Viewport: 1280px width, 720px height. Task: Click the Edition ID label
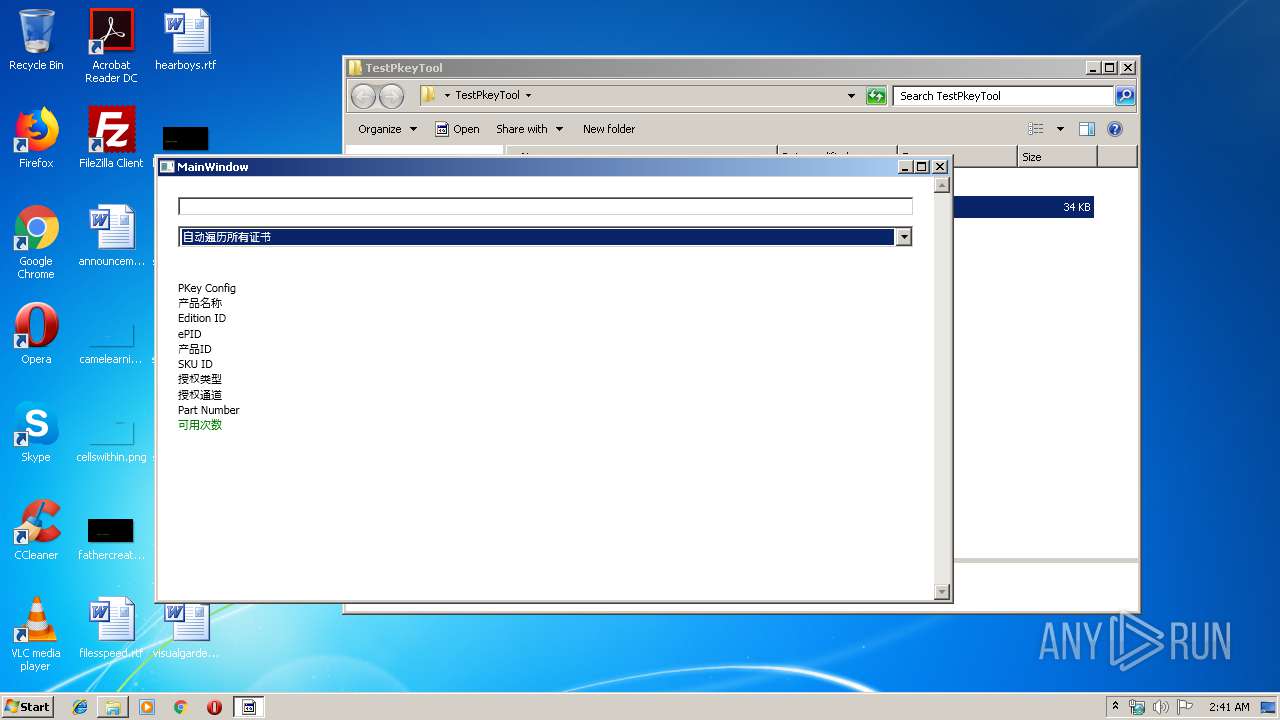[202, 318]
